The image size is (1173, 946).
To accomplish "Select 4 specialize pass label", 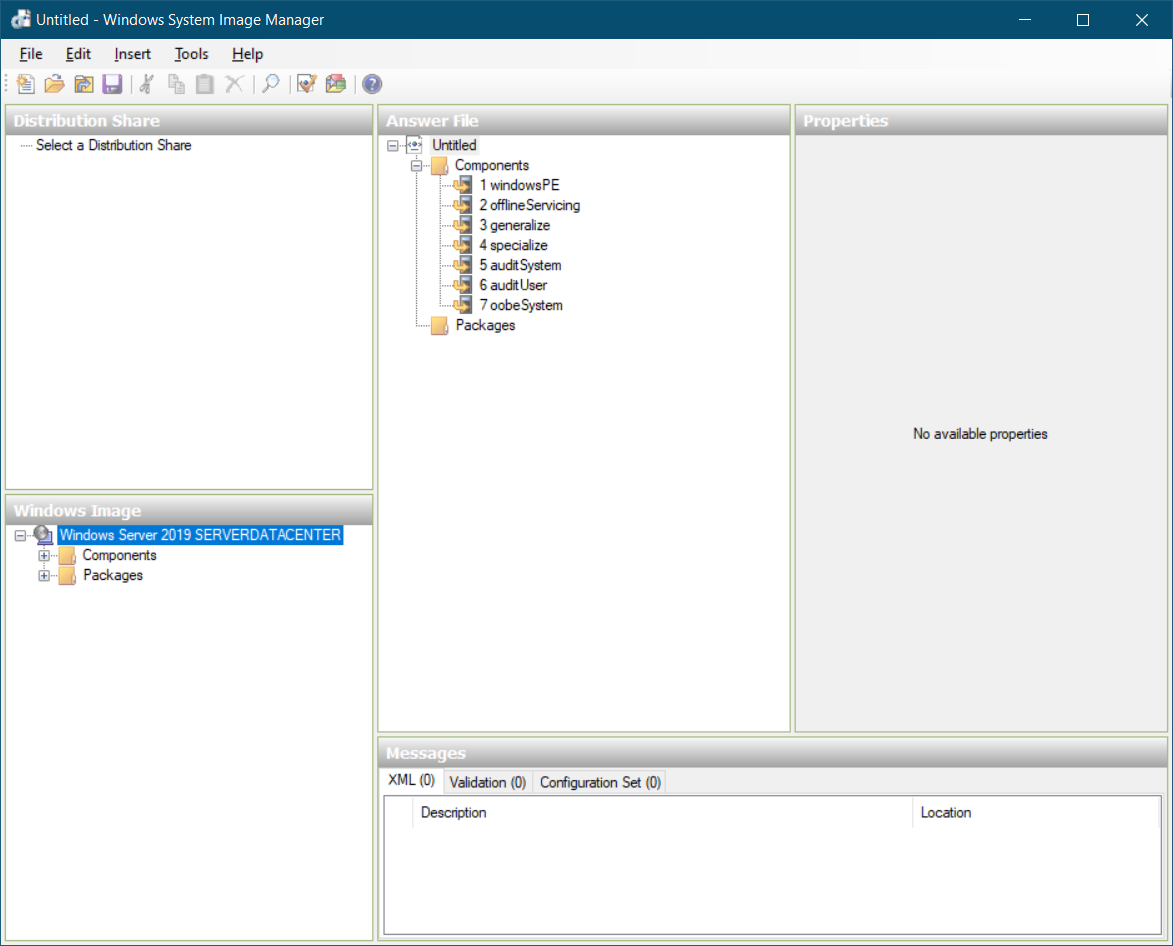I will click(x=513, y=245).
